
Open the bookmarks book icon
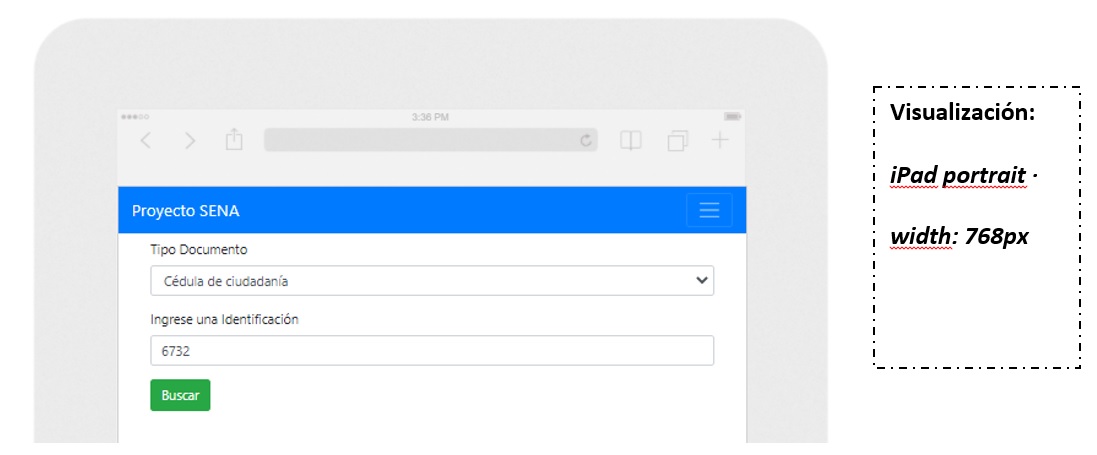pyautogui.click(x=630, y=141)
